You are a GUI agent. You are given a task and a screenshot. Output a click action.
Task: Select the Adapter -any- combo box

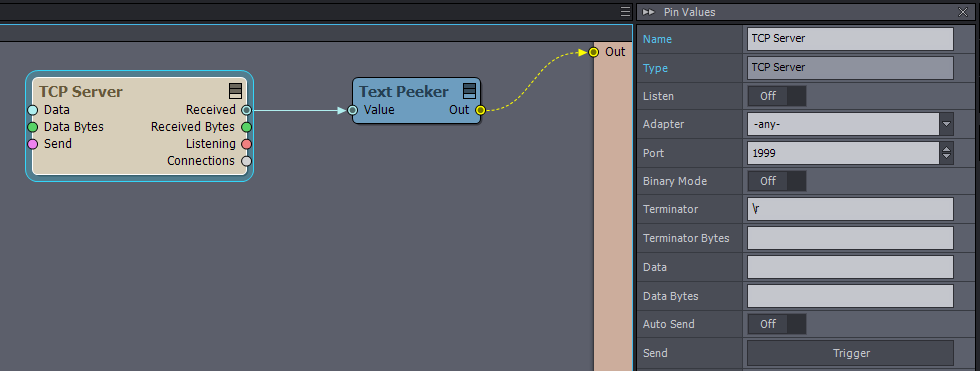click(843, 124)
